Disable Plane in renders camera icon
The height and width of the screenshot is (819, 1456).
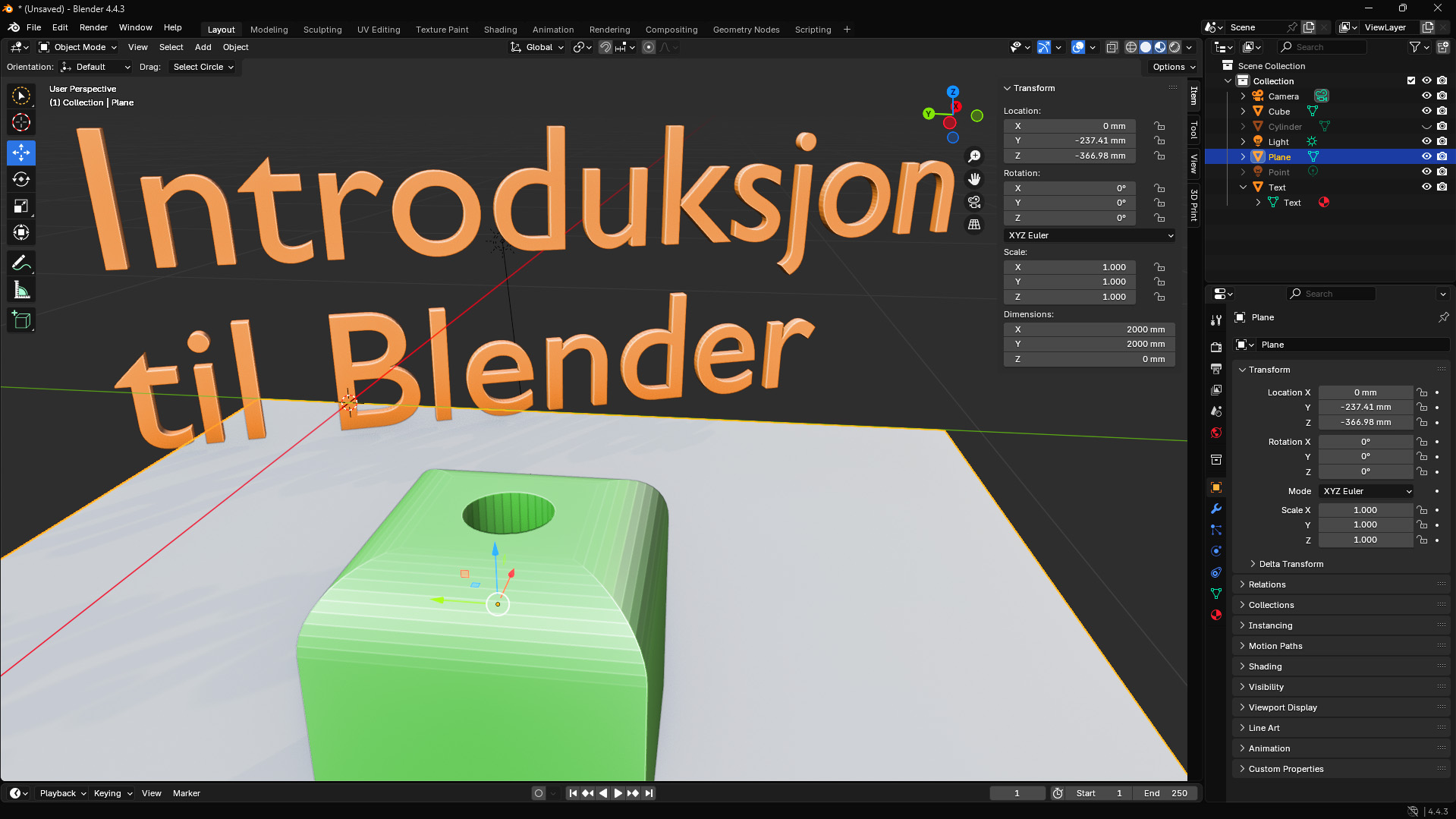[x=1442, y=156]
